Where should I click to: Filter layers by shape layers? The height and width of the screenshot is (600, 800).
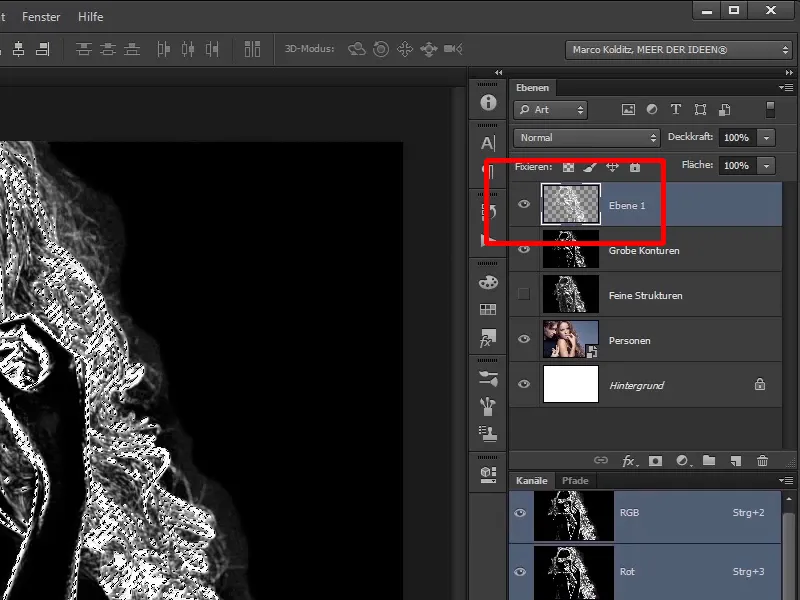pyautogui.click(x=701, y=109)
